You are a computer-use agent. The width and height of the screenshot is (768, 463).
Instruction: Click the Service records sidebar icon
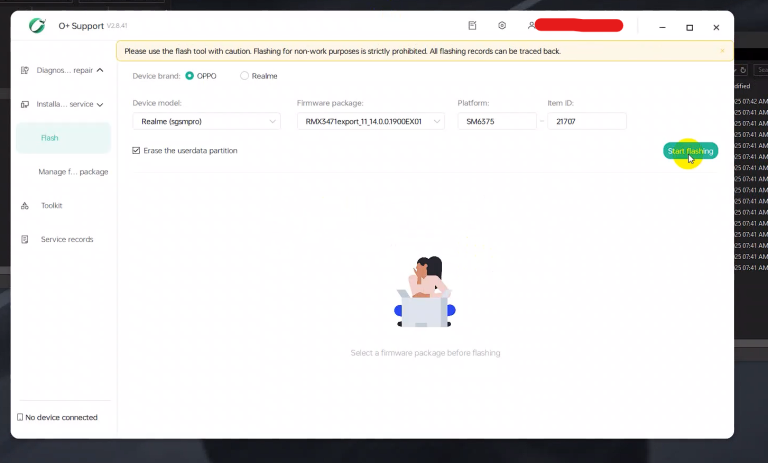point(25,239)
